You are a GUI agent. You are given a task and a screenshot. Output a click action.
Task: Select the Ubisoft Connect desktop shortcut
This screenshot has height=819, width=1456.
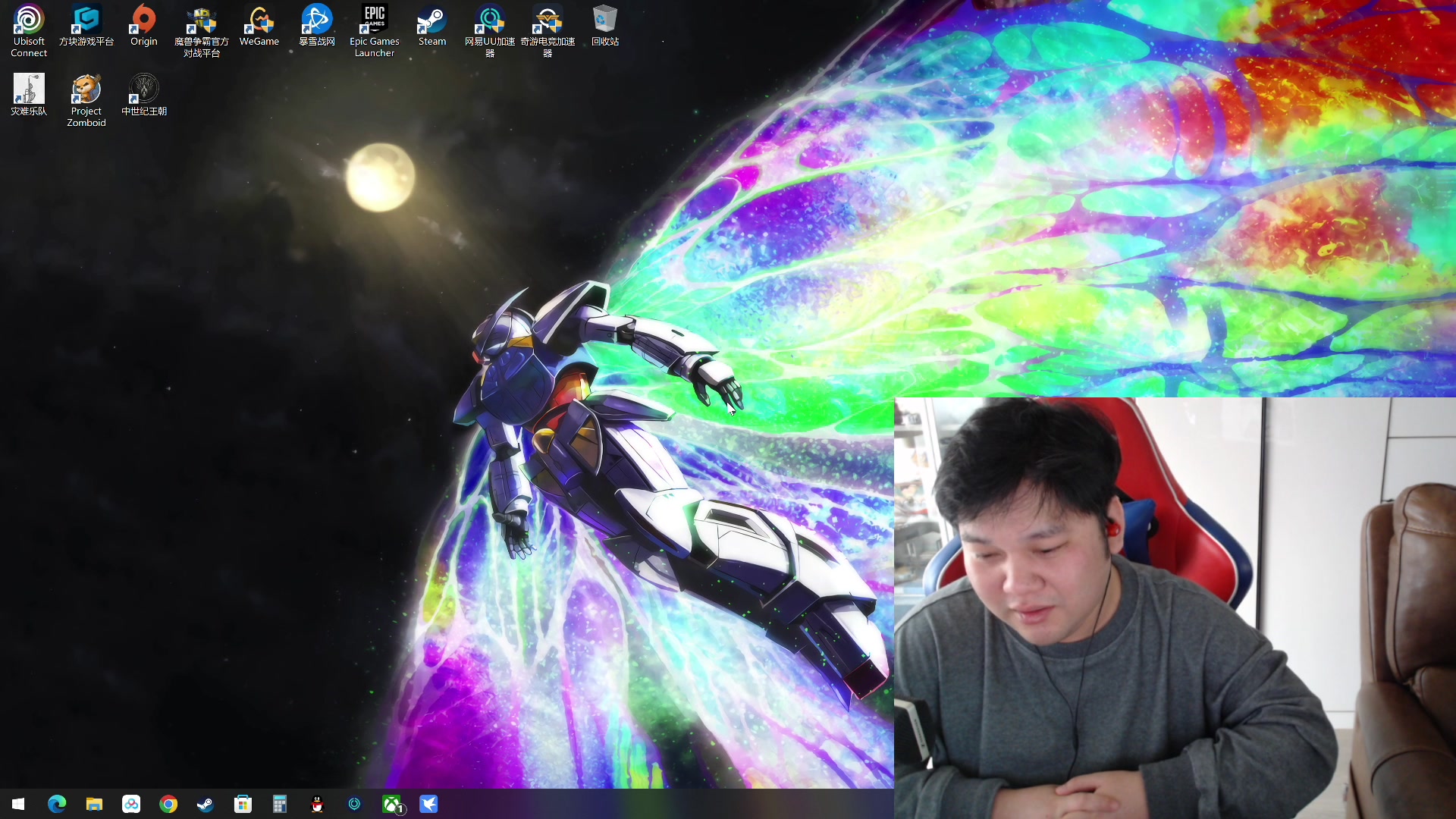(x=29, y=30)
